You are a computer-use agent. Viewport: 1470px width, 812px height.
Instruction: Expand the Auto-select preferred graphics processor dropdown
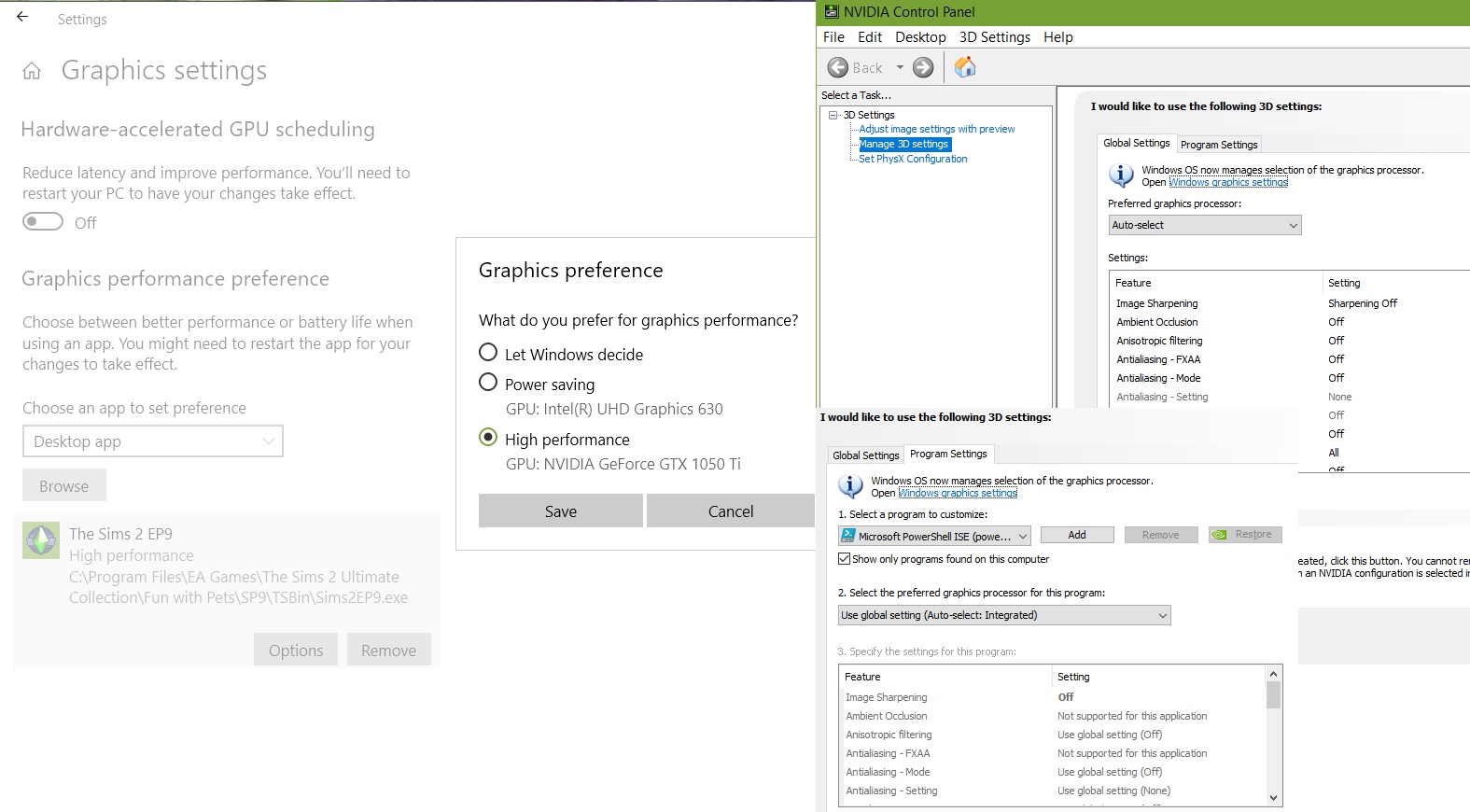[1204, 225]
